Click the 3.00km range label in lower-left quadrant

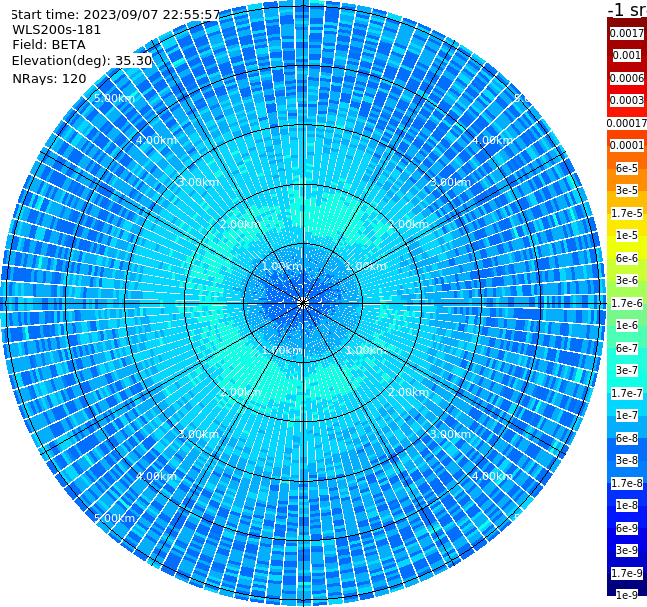[x=198, y=434]
